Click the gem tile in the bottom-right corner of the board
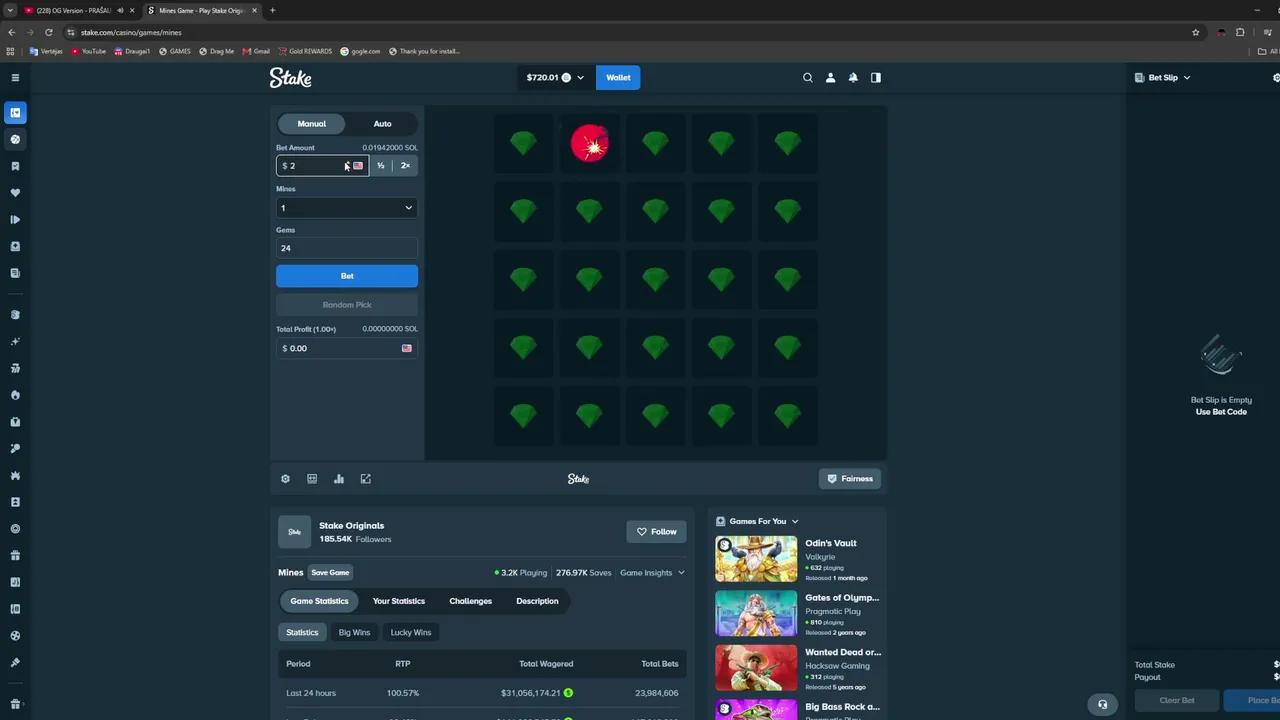Viewport: 1280px width, 720px height. [787, 414]
